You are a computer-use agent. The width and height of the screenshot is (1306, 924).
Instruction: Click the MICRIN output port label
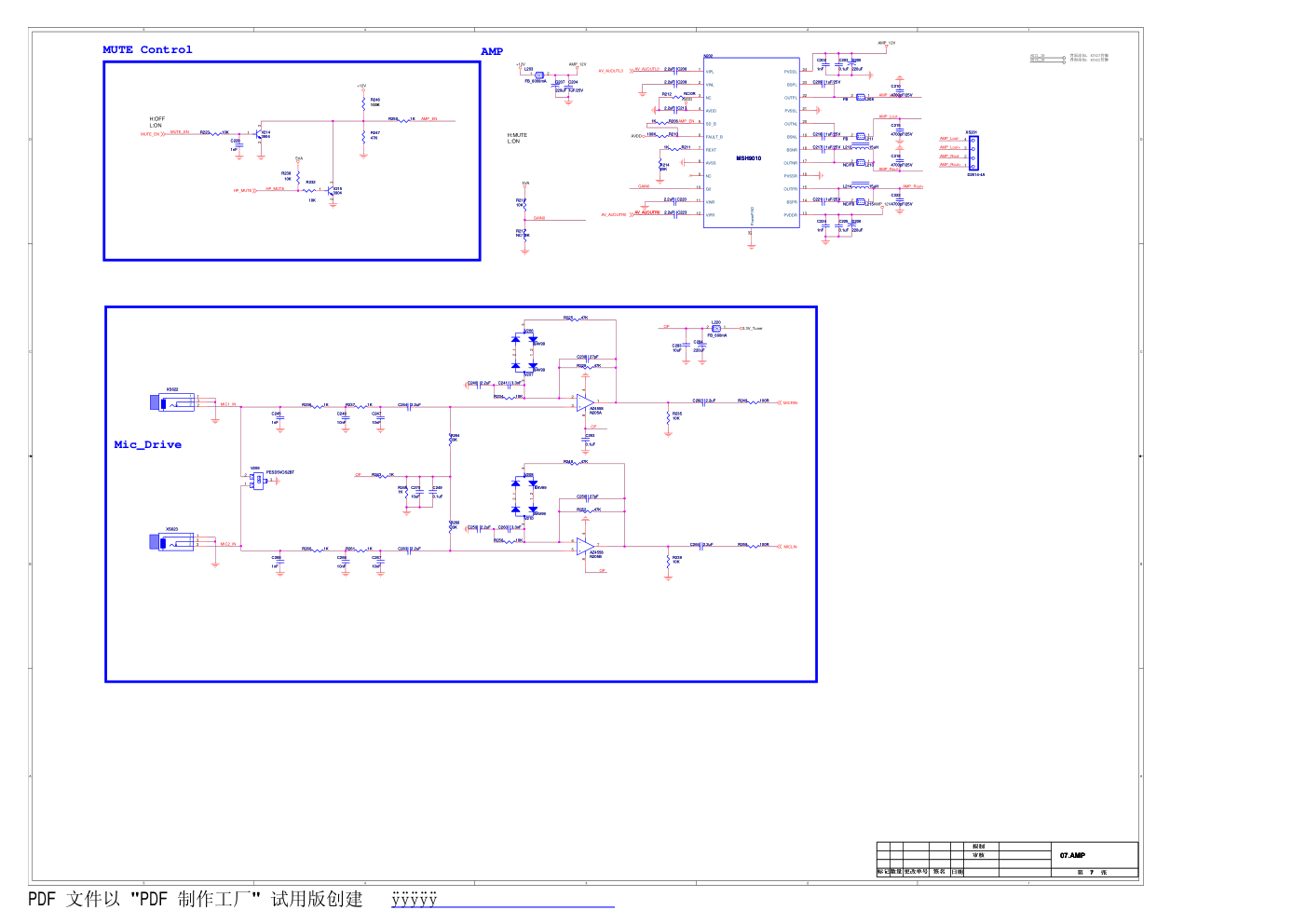(x=789, y=403)
